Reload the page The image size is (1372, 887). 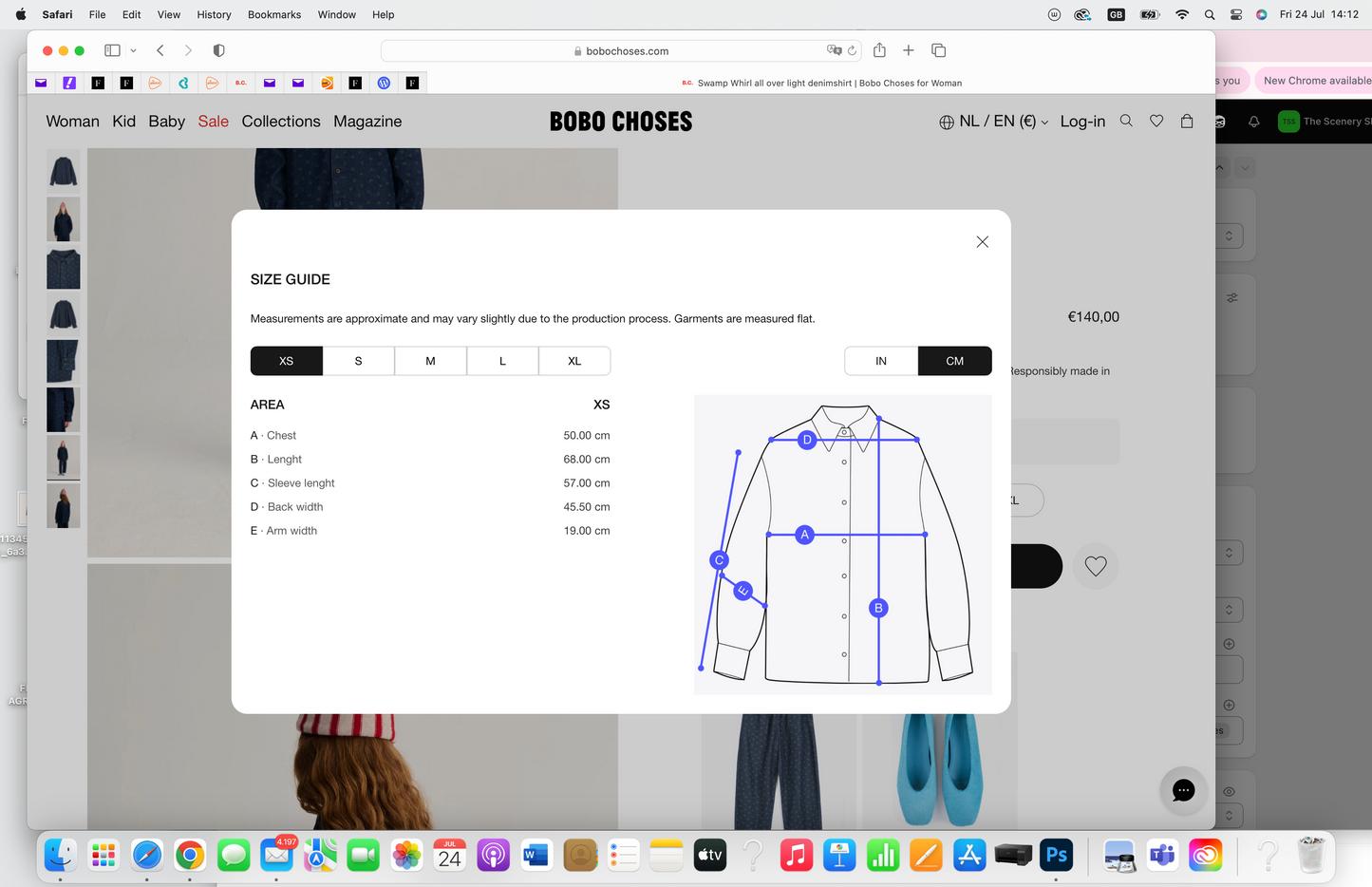pyautogui.click(x=852, y=50)
